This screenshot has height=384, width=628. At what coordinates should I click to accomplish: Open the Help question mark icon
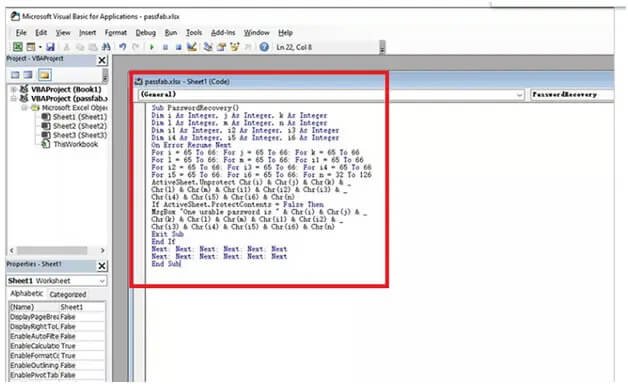[x=264, y=47]
